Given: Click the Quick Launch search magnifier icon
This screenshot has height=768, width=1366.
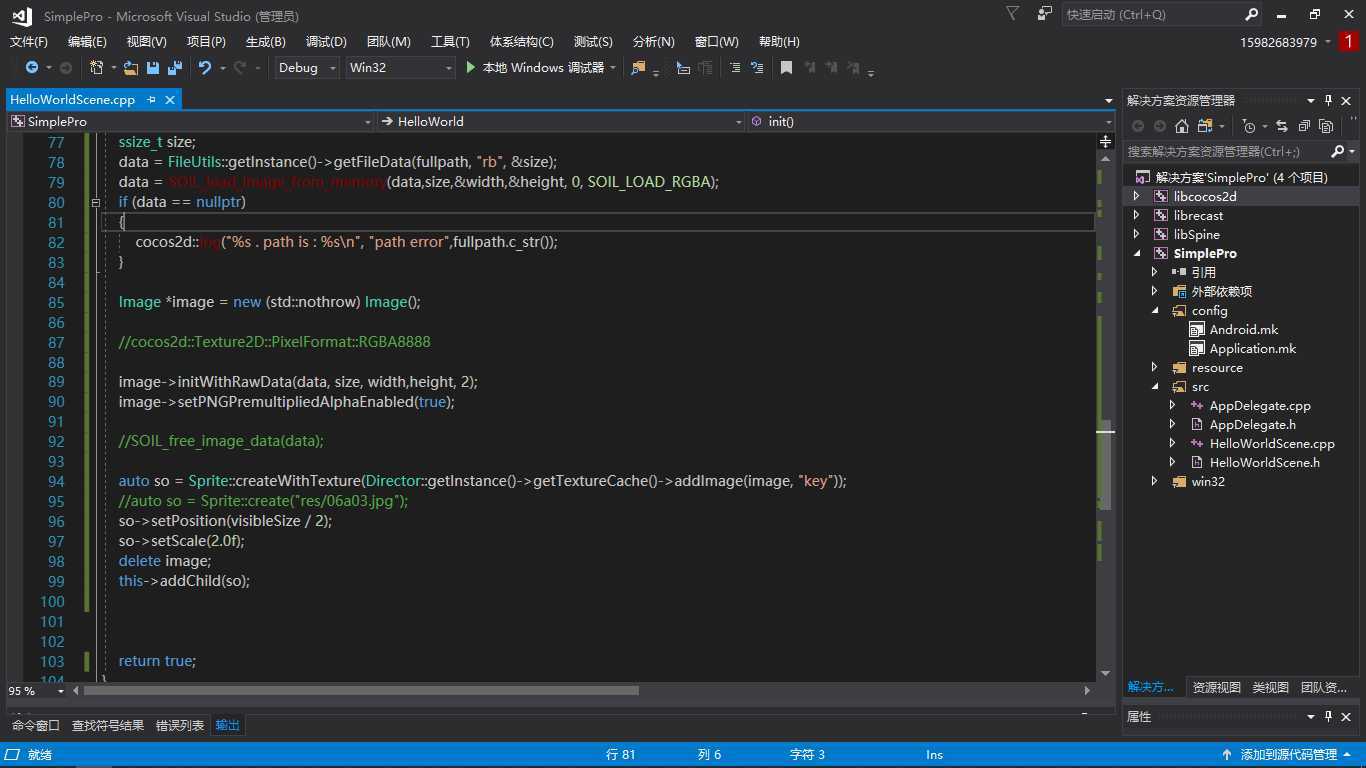Looking at the screenshot, I should pos(1252,15).
